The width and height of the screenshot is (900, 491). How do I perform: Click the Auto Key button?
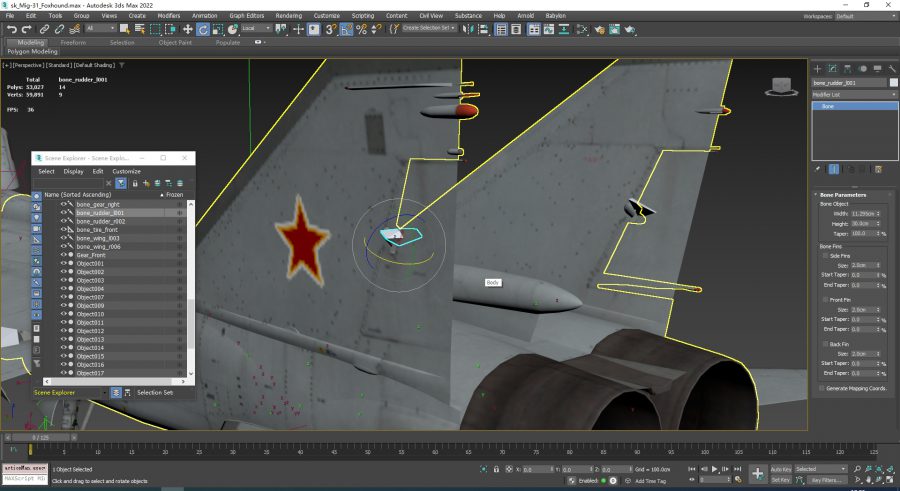click(781, 469)
